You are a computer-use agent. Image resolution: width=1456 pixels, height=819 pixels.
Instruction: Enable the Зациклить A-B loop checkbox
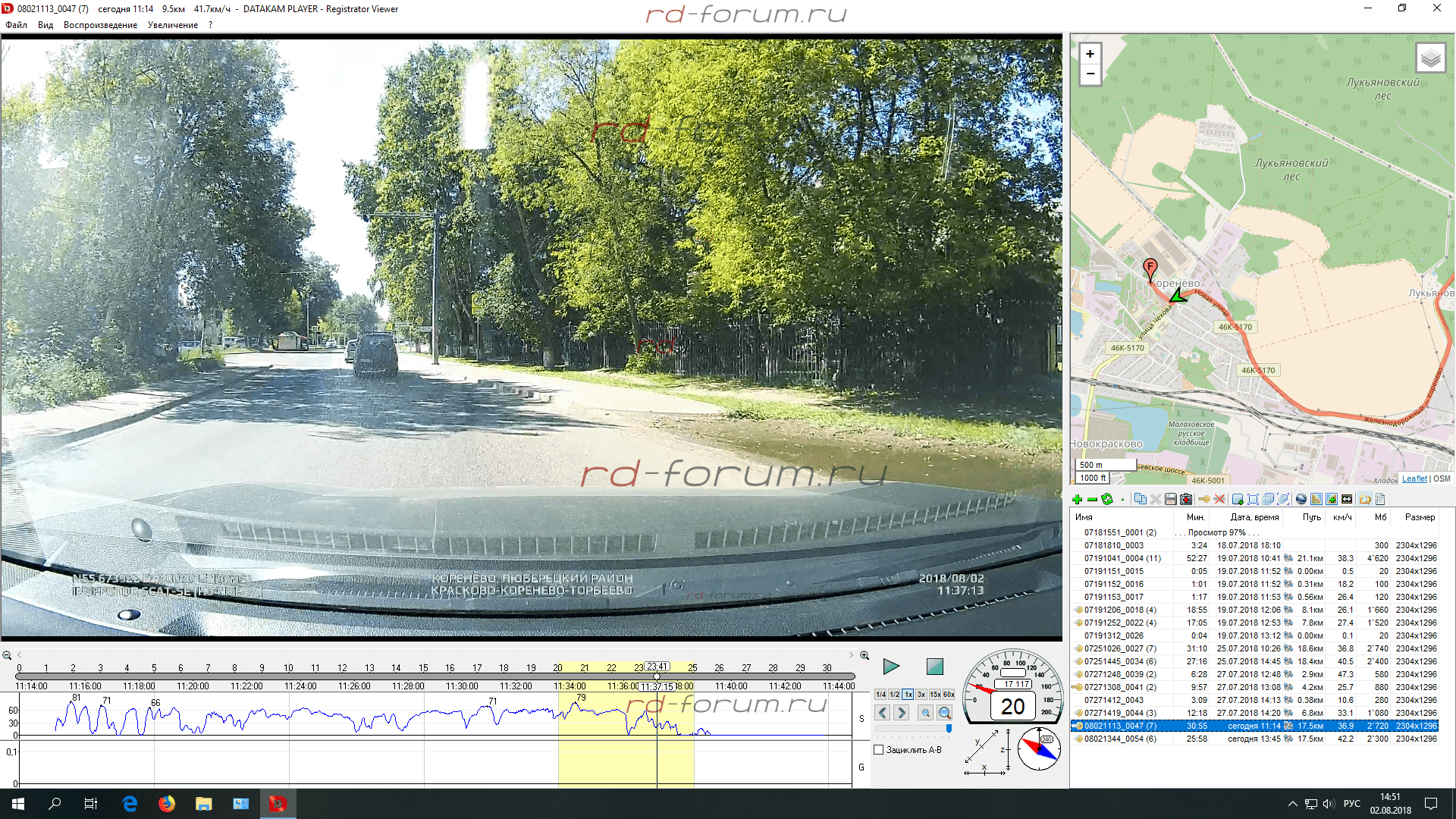pos(879,750)
